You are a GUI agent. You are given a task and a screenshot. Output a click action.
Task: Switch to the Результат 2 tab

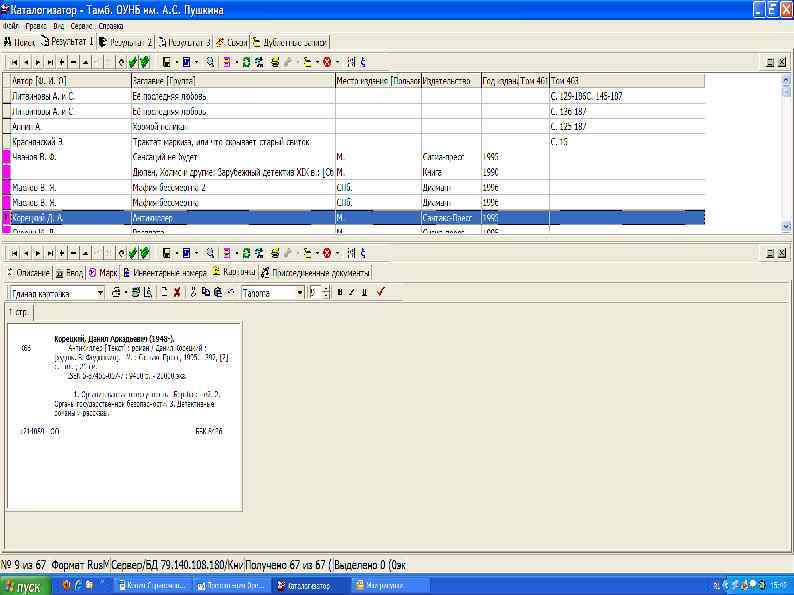click(x=126, y=42)
